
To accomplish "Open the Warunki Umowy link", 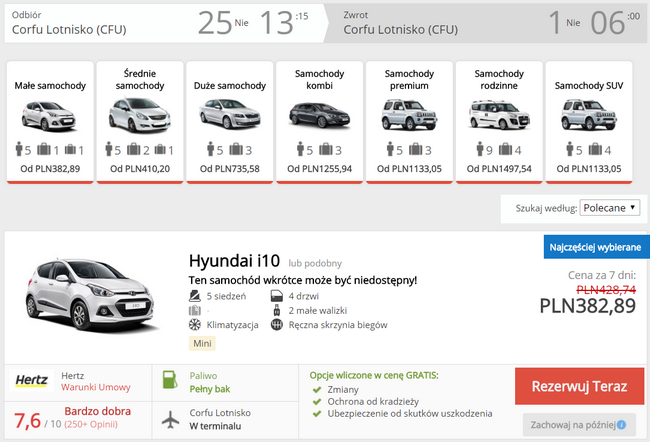I will tap(96, 387).
